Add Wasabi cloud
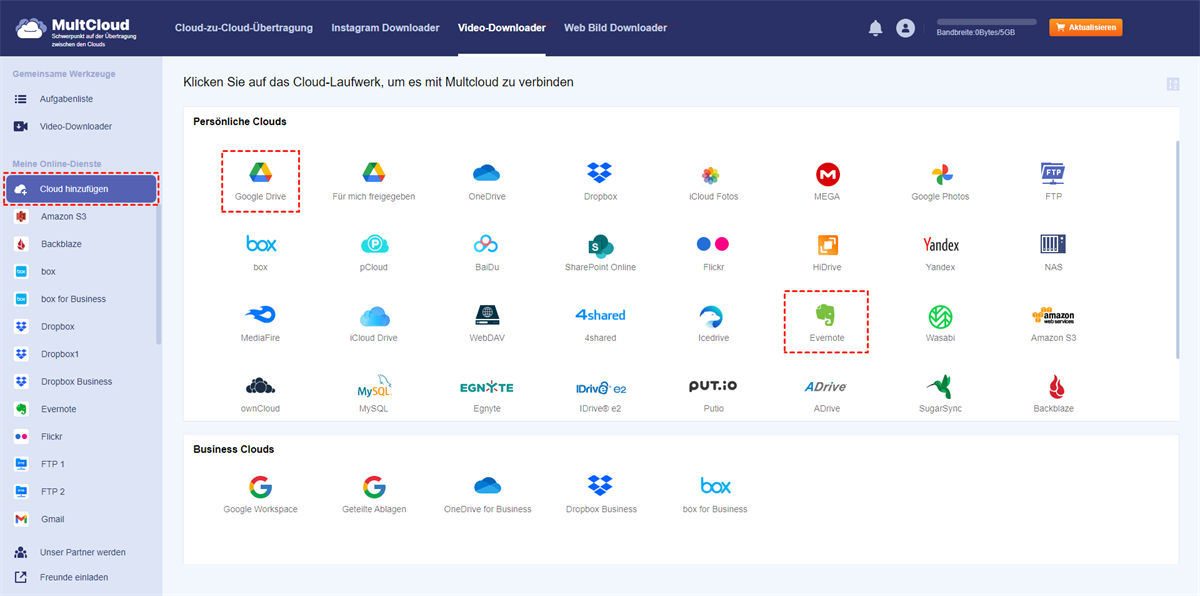 [x=940, y=316]
